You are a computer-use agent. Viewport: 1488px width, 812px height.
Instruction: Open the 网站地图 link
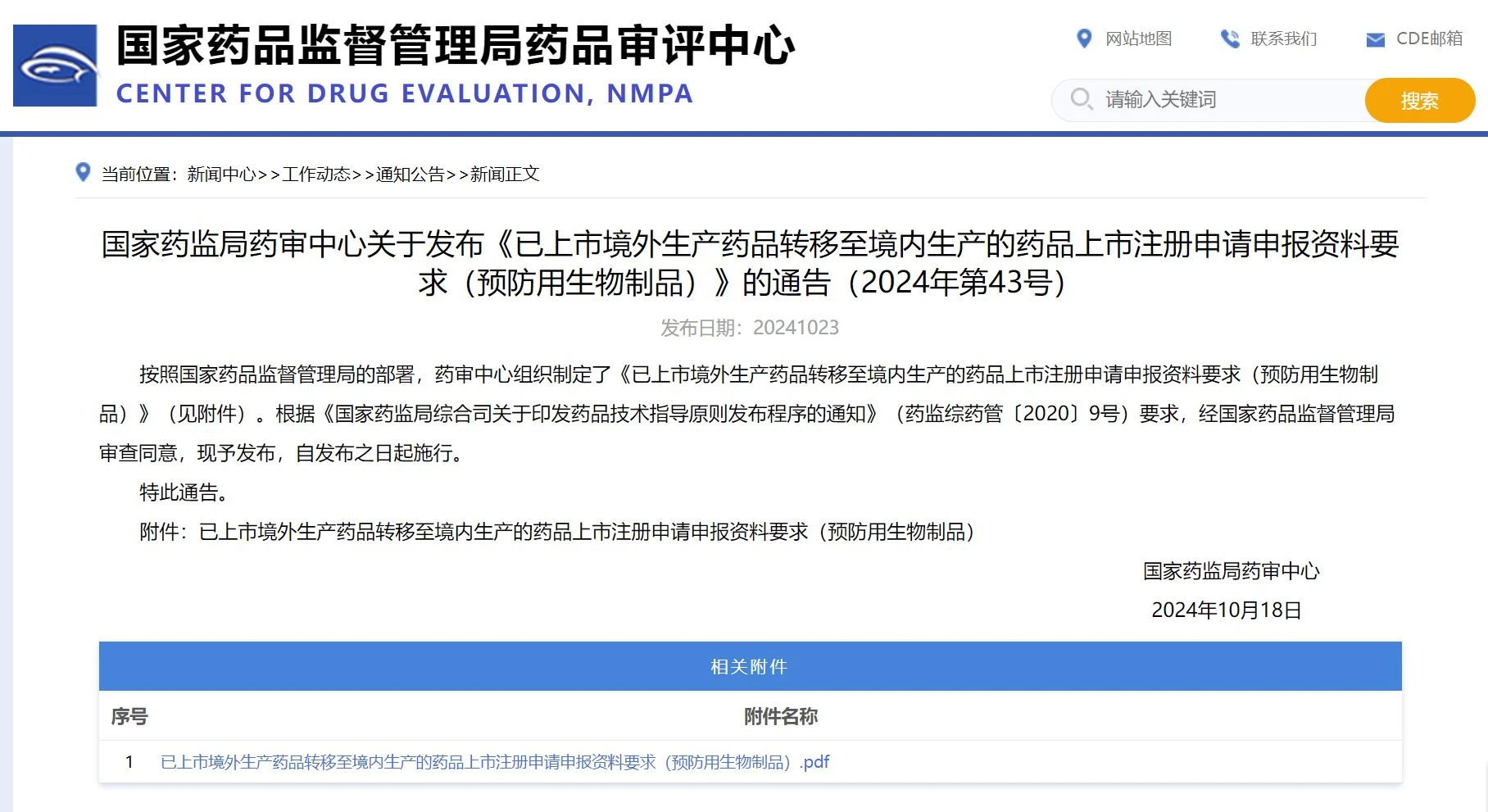point(1139,39)
